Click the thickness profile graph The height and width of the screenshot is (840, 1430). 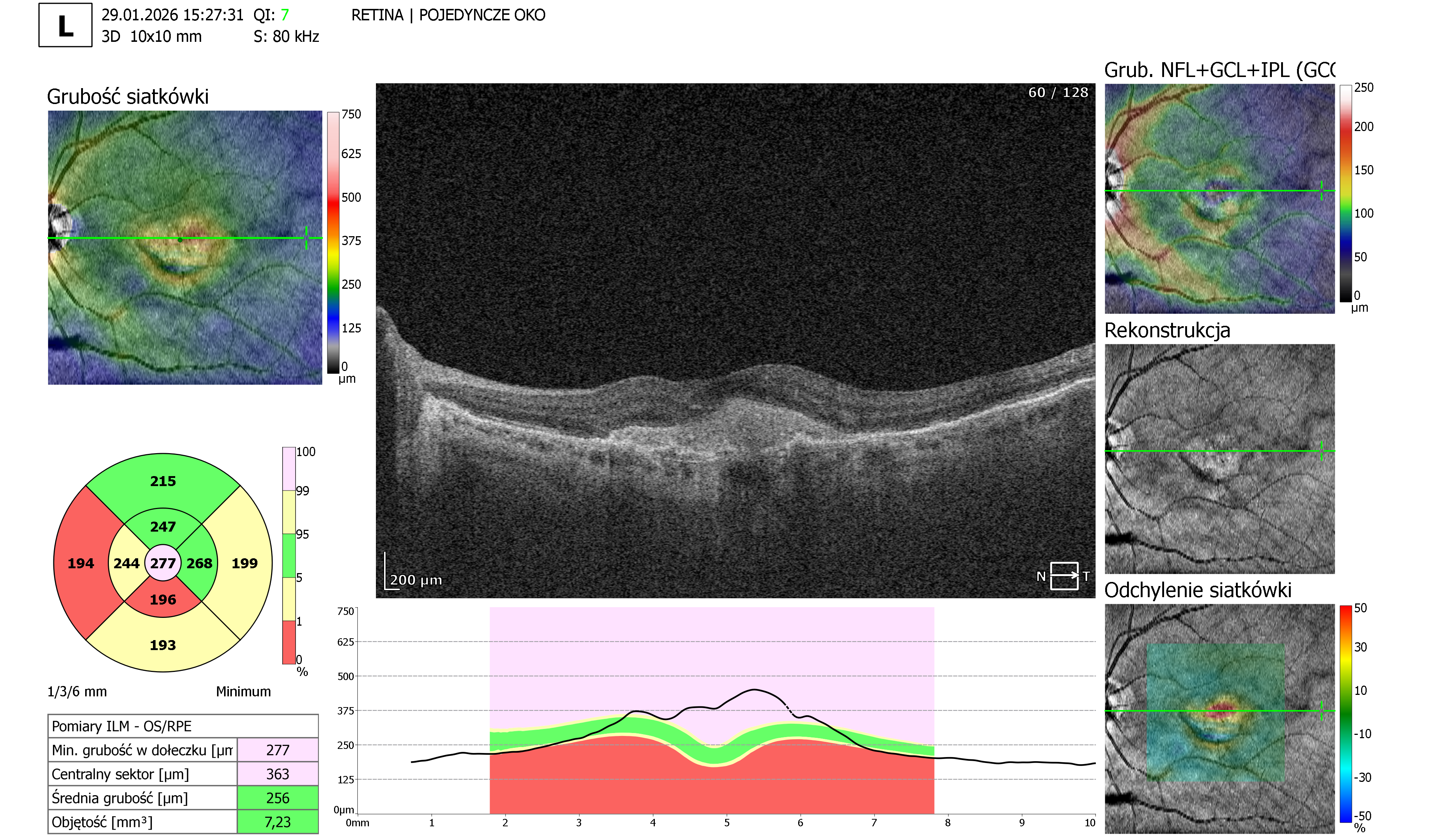pyautogui.click(x=726, y=711)
